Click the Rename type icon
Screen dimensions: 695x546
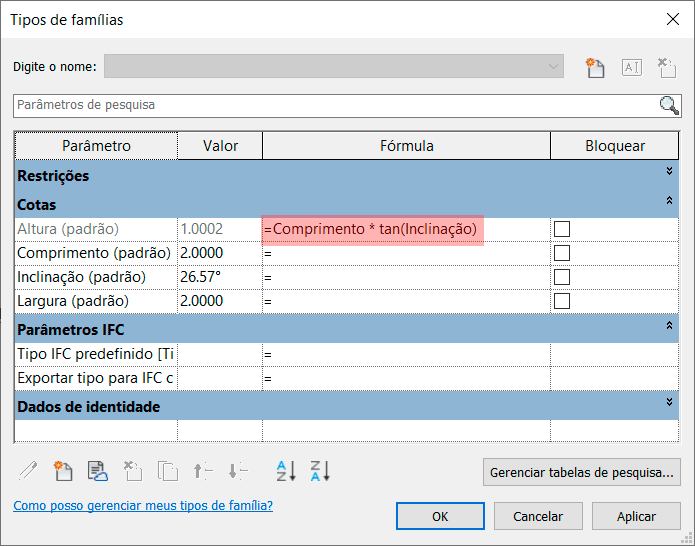click(x=631, y=67)
